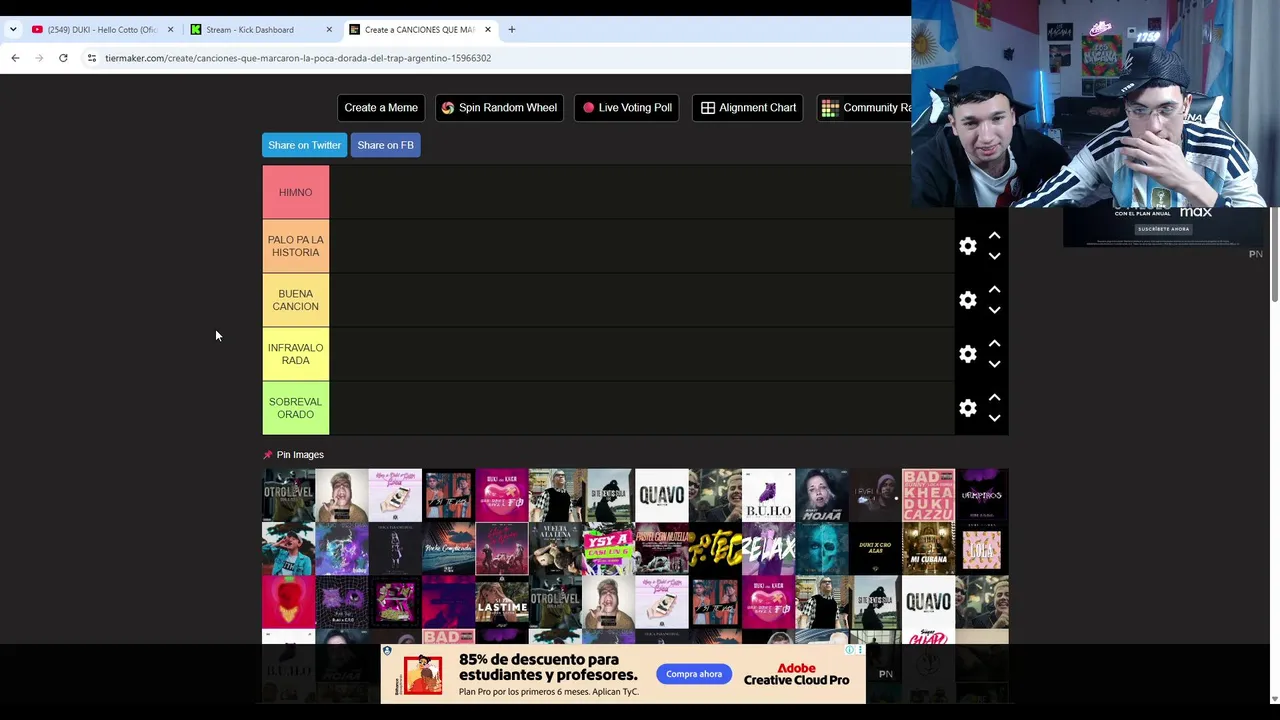Image resolution: width=1280 pixels, height=720 pixels.
Task: Click Compra ahora in the Adobe ad
Action: pyautogui.click(x=694, y=674)
